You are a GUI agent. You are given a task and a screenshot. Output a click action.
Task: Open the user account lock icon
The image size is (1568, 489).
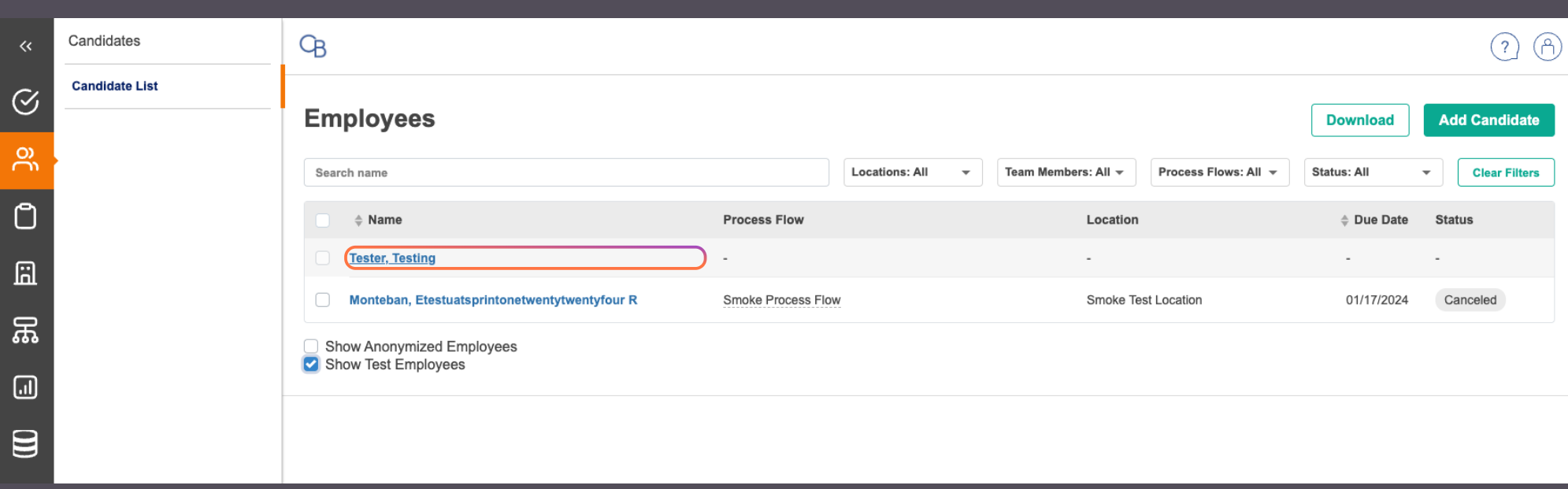tap(1547, 47)
